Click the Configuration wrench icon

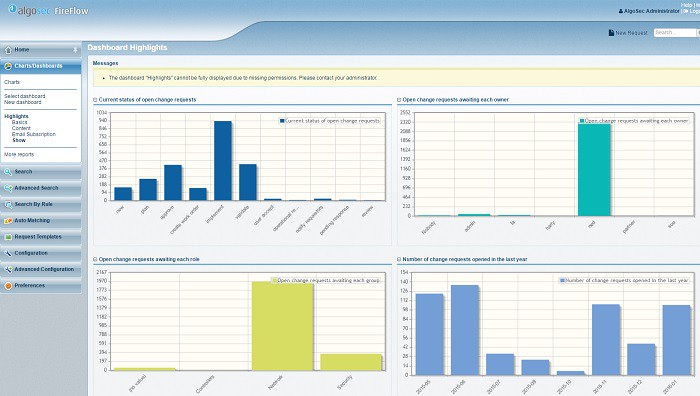[8, 253]
